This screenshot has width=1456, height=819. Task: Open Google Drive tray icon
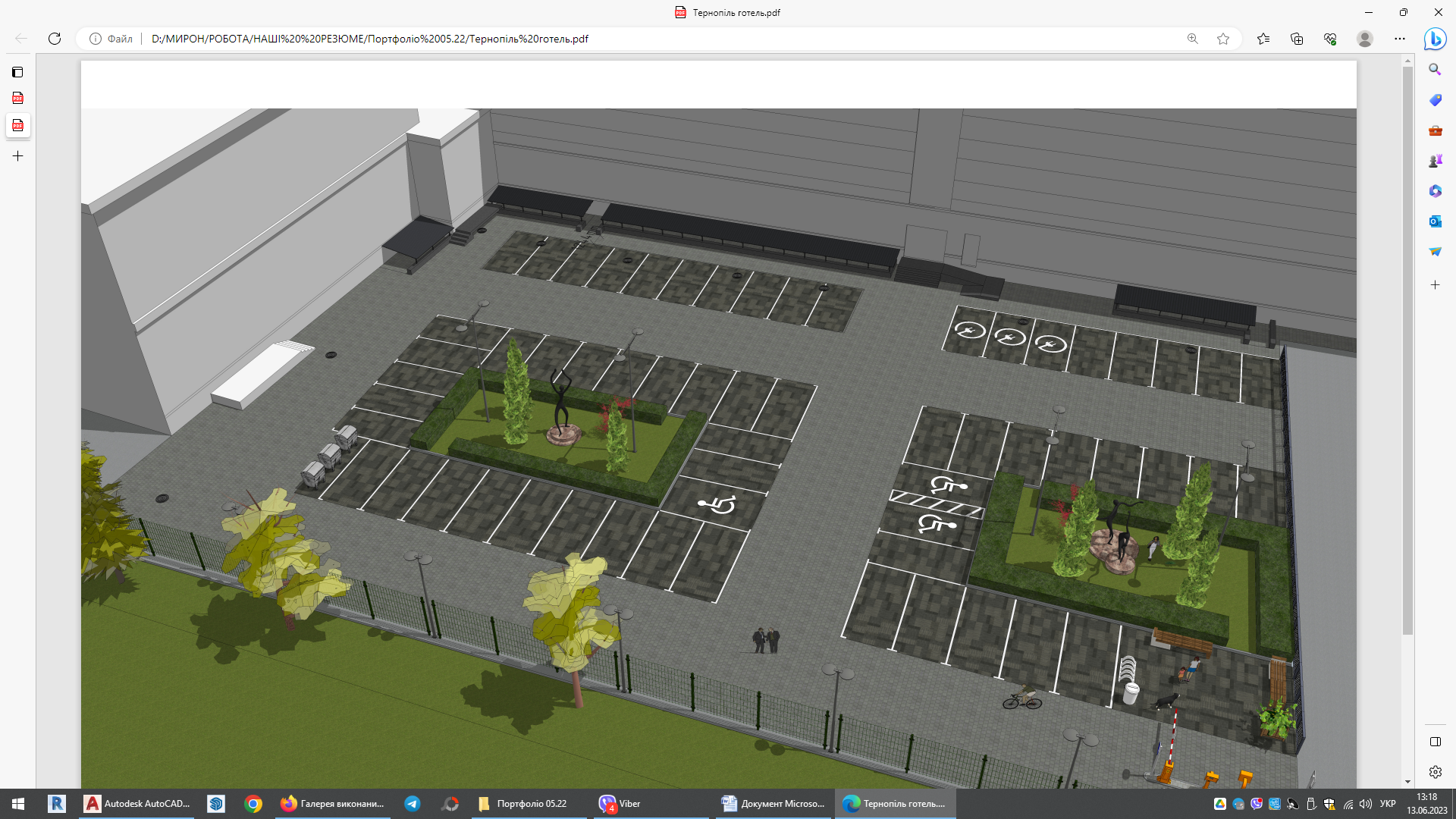pos(1219,804)
